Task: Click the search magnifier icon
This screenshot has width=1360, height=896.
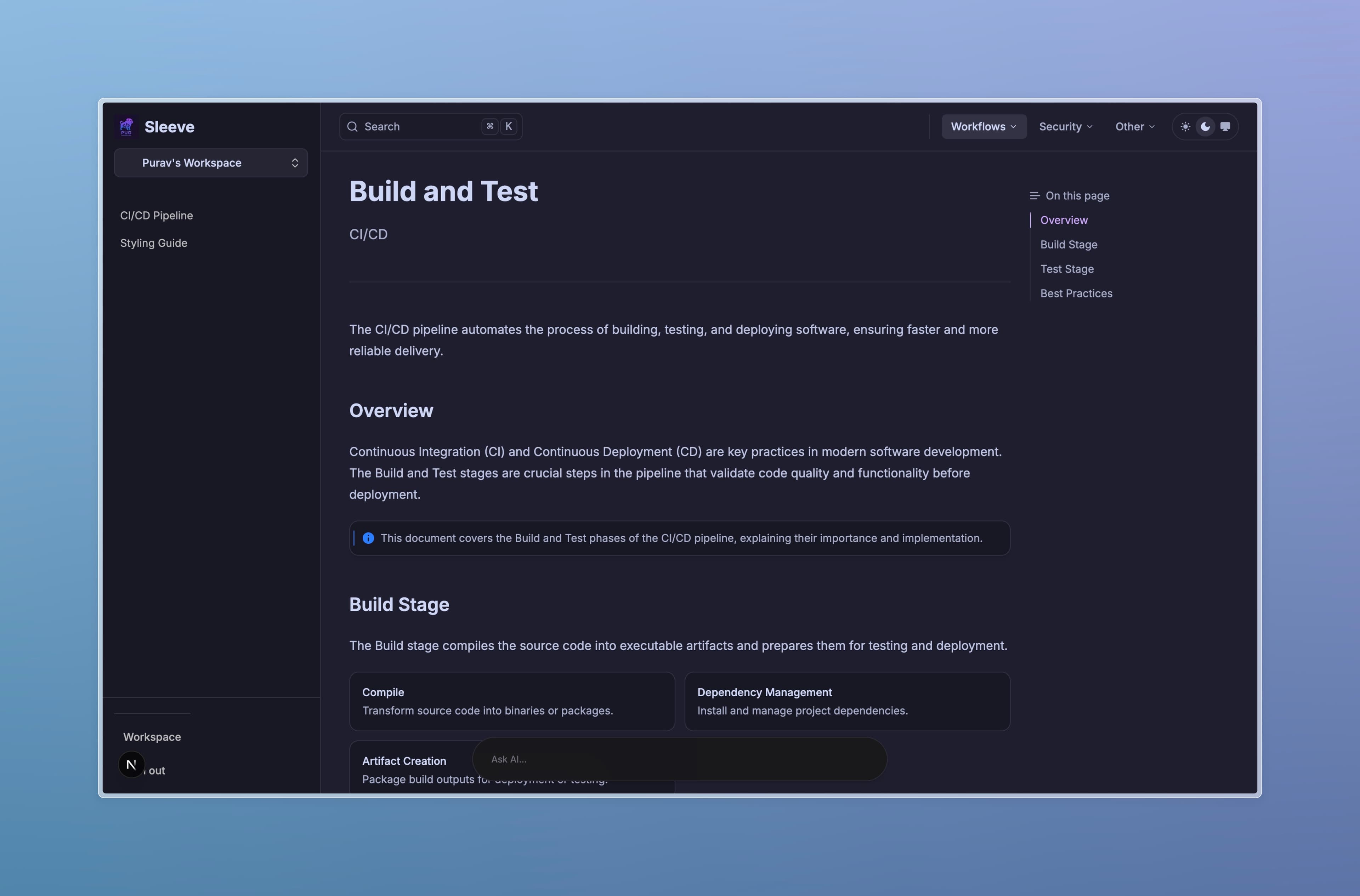Action: 353,127
